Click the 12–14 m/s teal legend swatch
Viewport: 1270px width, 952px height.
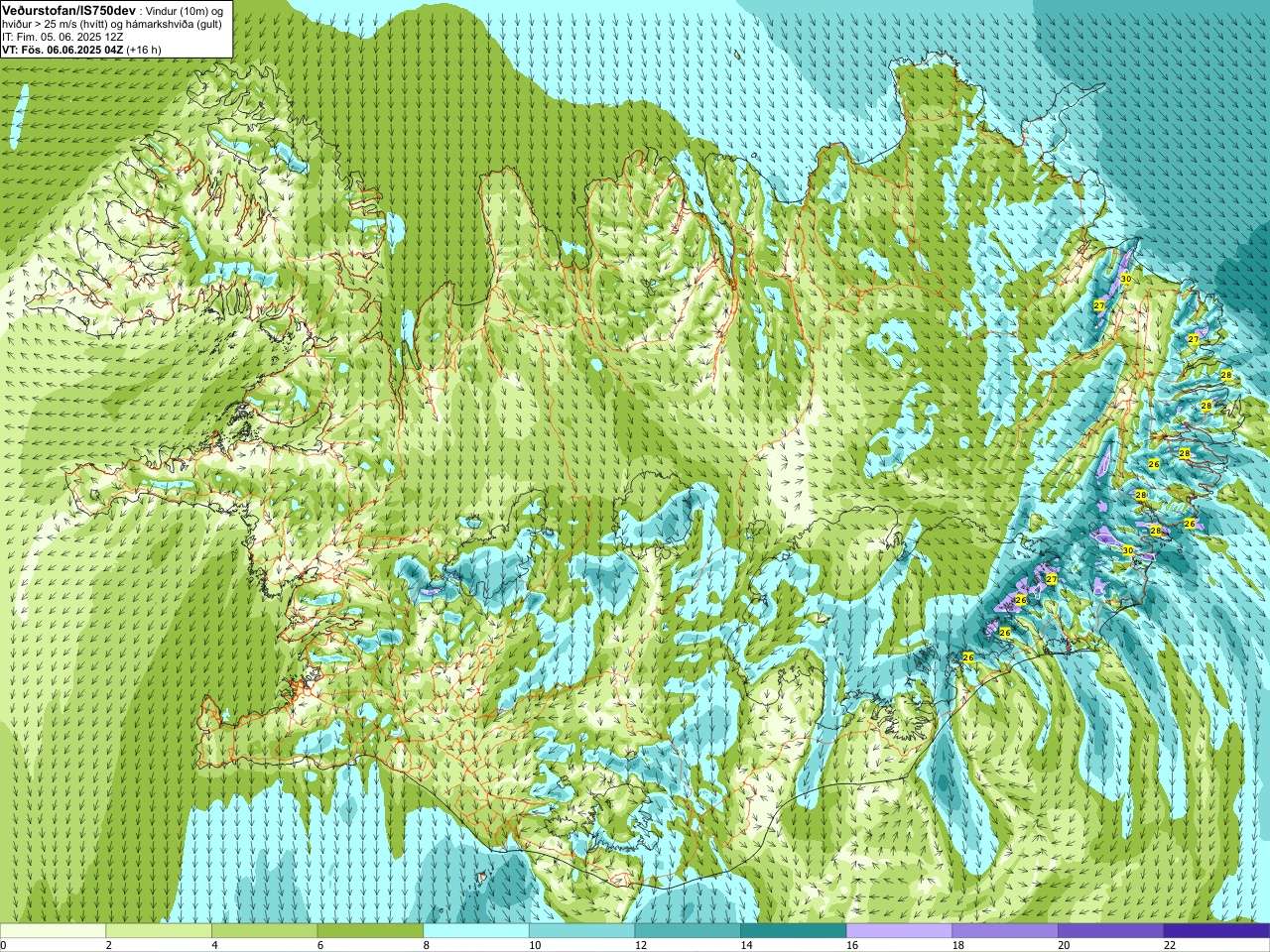click(x=688, y=931)
